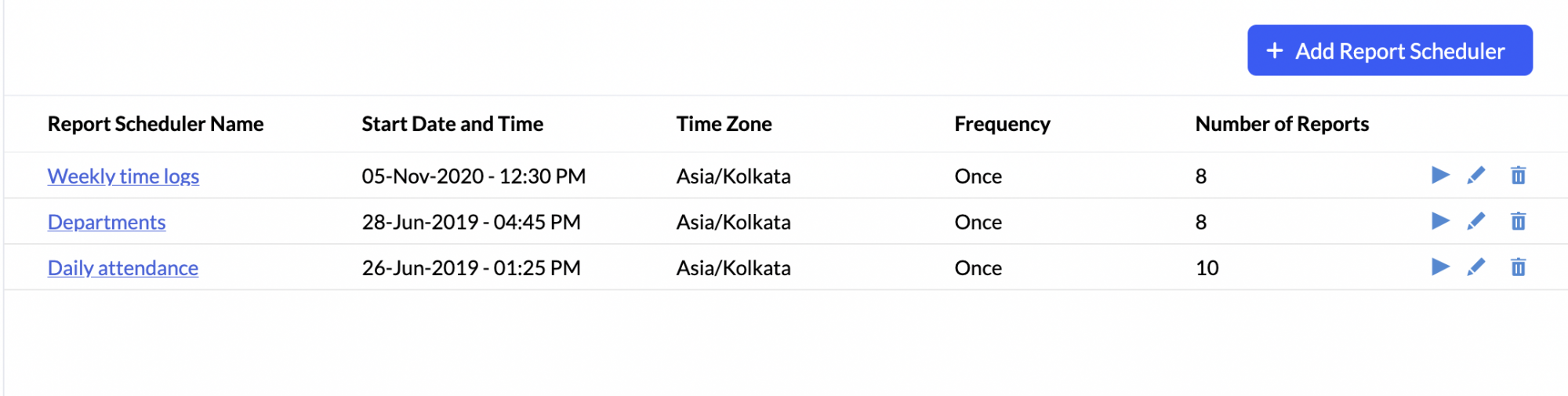The height and width of the screenshot is (396, 1568).
Task: Delete the Departments scheduler row
Action: tap(1519, 221)
